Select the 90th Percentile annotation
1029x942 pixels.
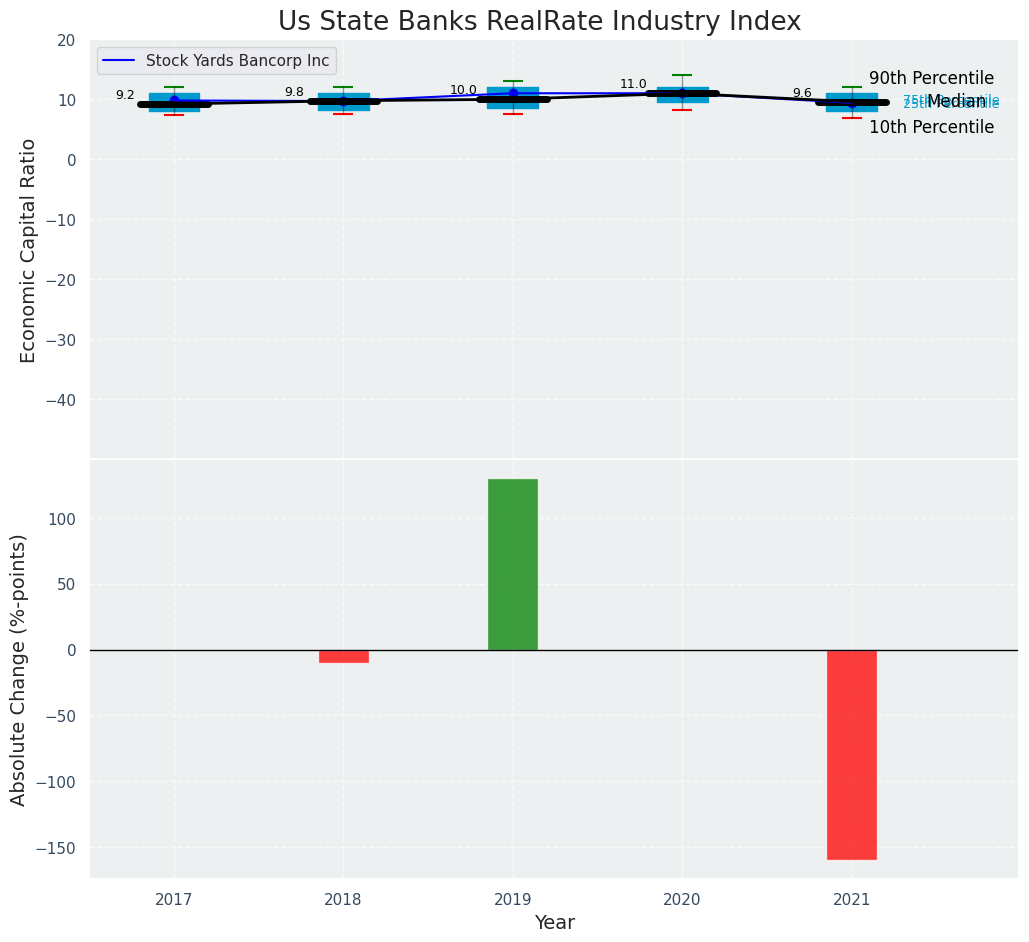tap(931, 78)
